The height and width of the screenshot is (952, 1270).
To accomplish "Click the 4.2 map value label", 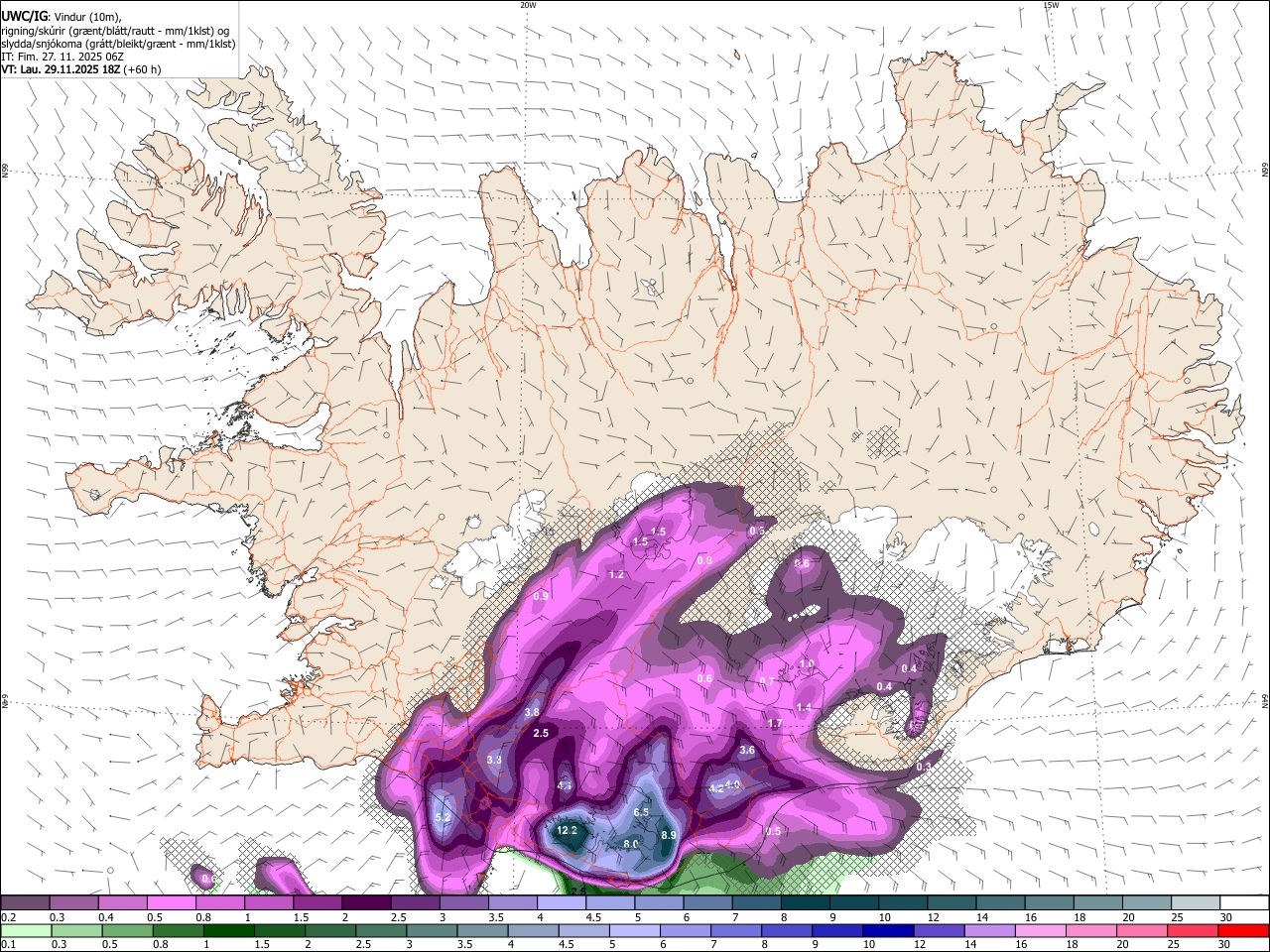I will [716, 788].
